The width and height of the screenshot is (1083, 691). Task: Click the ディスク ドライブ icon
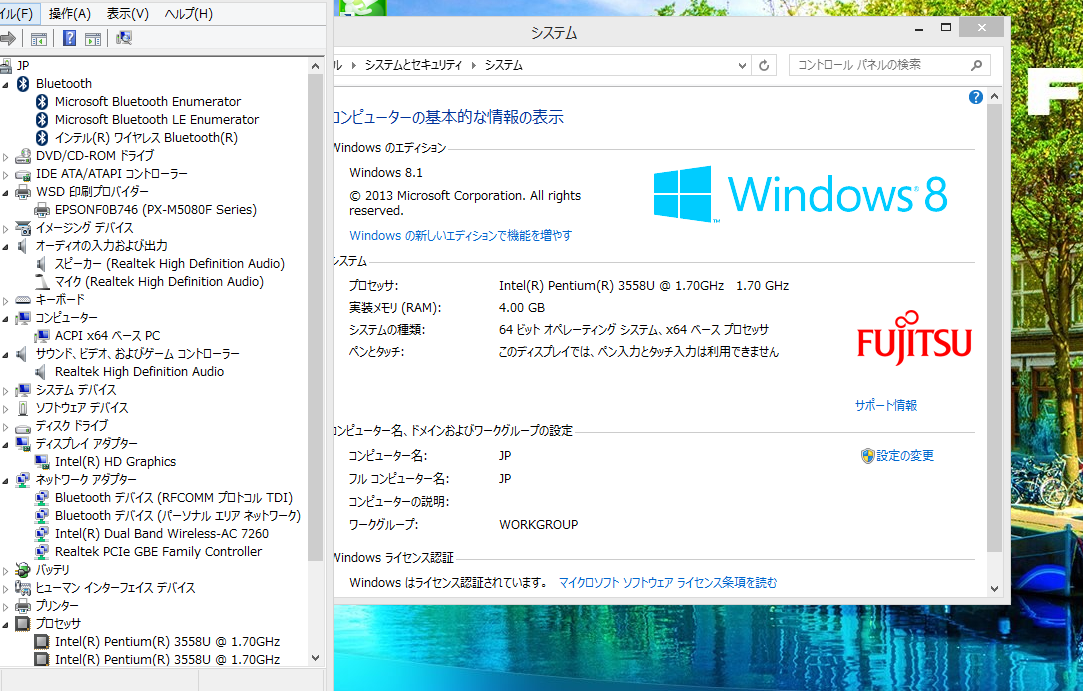click(23, 426)
